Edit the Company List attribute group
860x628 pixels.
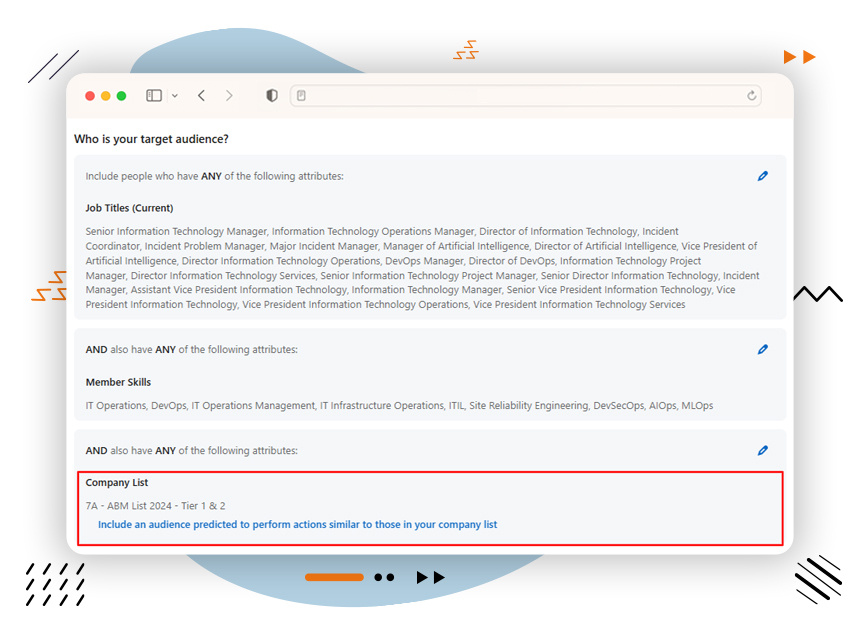[763, 450]
